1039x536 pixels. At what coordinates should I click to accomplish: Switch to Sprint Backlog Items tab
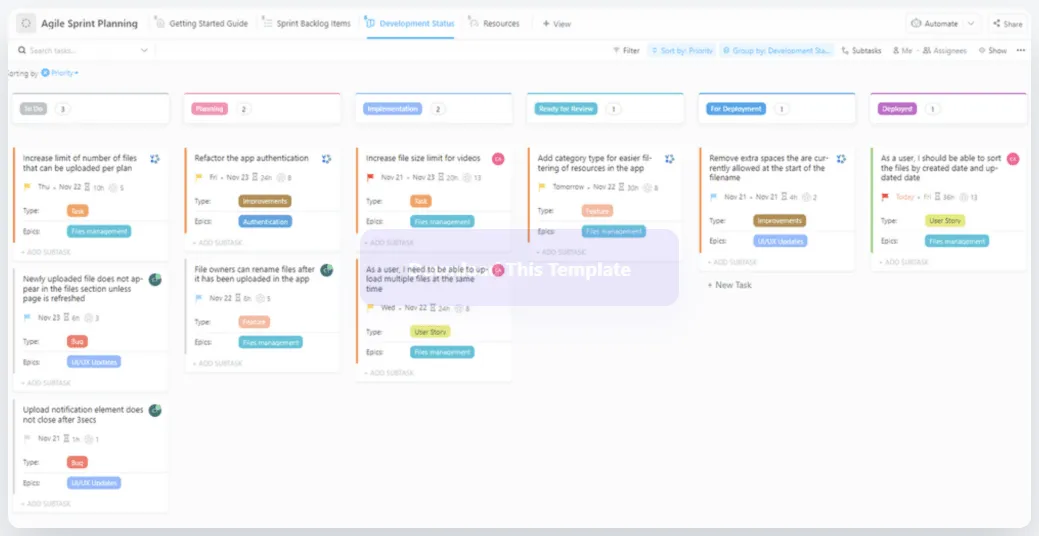click(307, 23)
